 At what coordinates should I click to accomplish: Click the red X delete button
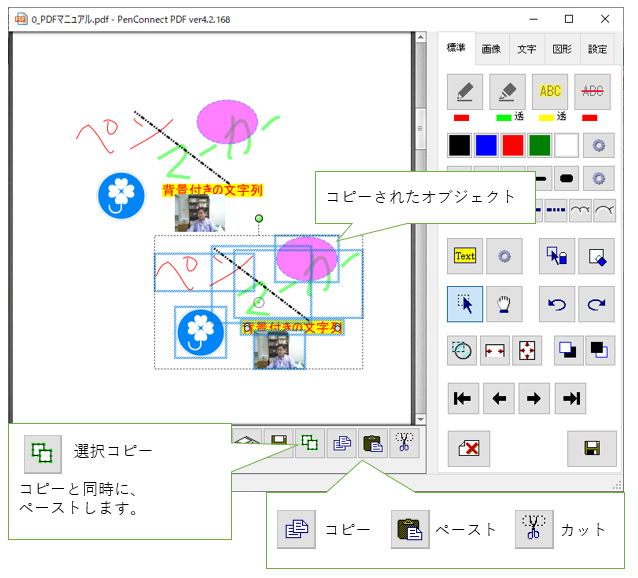point(467,448)
